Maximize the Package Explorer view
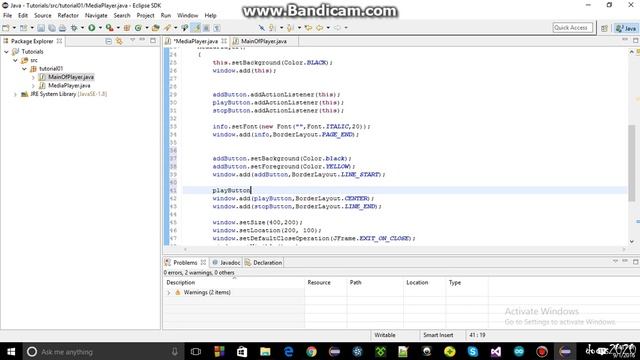This screenshot has width=640, height=360. [153, 40]
